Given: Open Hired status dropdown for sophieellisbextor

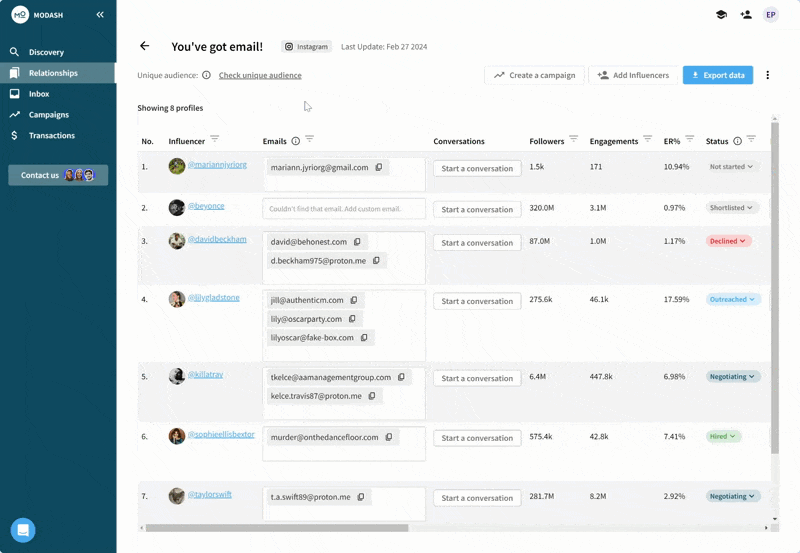Looking at the screenshot, I should coord(723,436).
